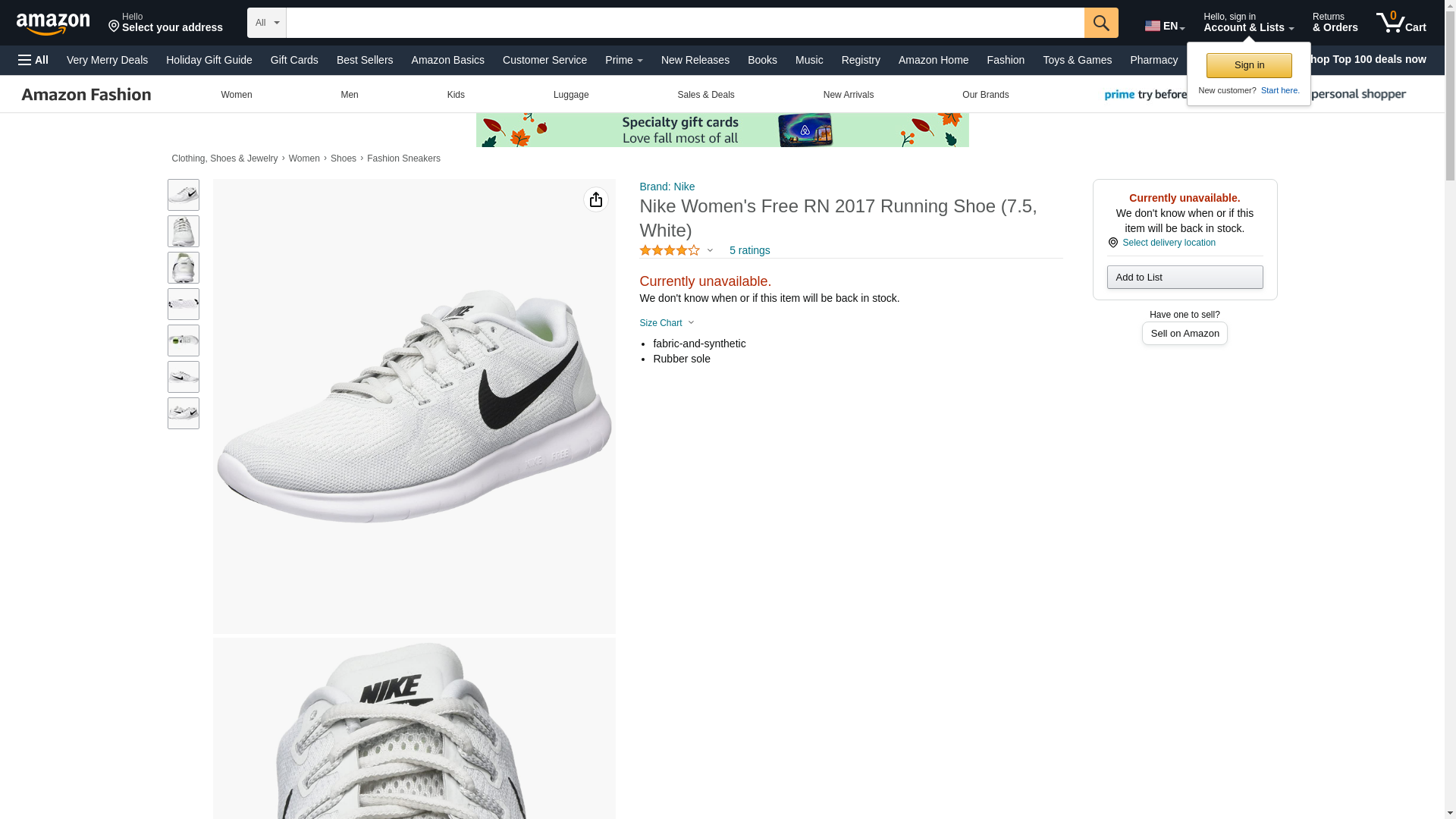This screenshot has height=819, width=1456.
Task: Open the Prime dropdown menu
Action: [623, 60]
